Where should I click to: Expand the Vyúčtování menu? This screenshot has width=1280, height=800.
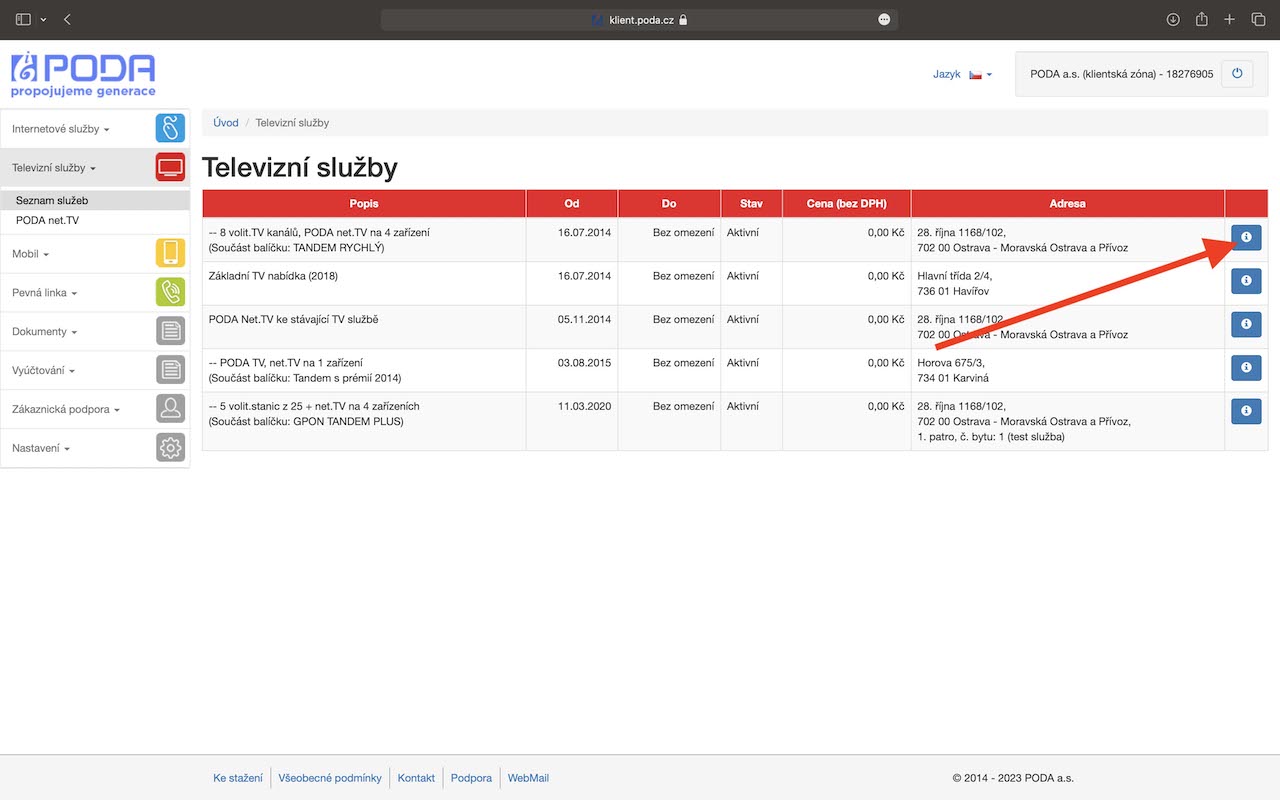(43, 371)
